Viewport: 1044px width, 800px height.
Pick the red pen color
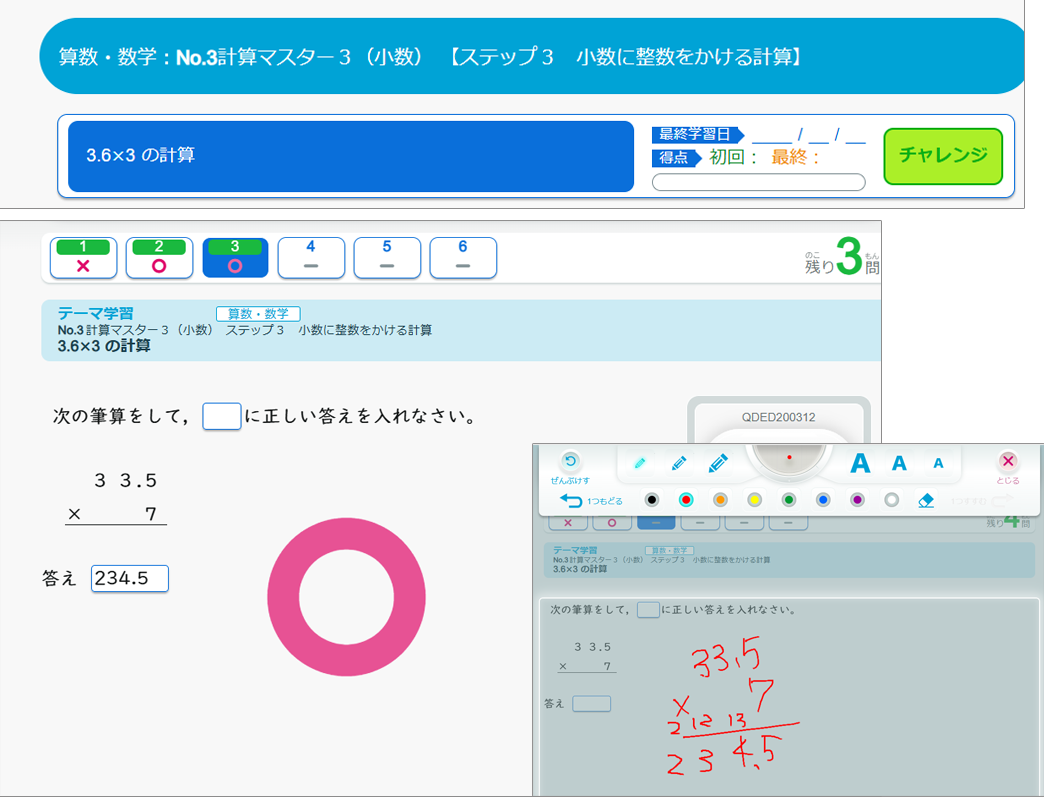pyautogui.click(x=686, y=500)
